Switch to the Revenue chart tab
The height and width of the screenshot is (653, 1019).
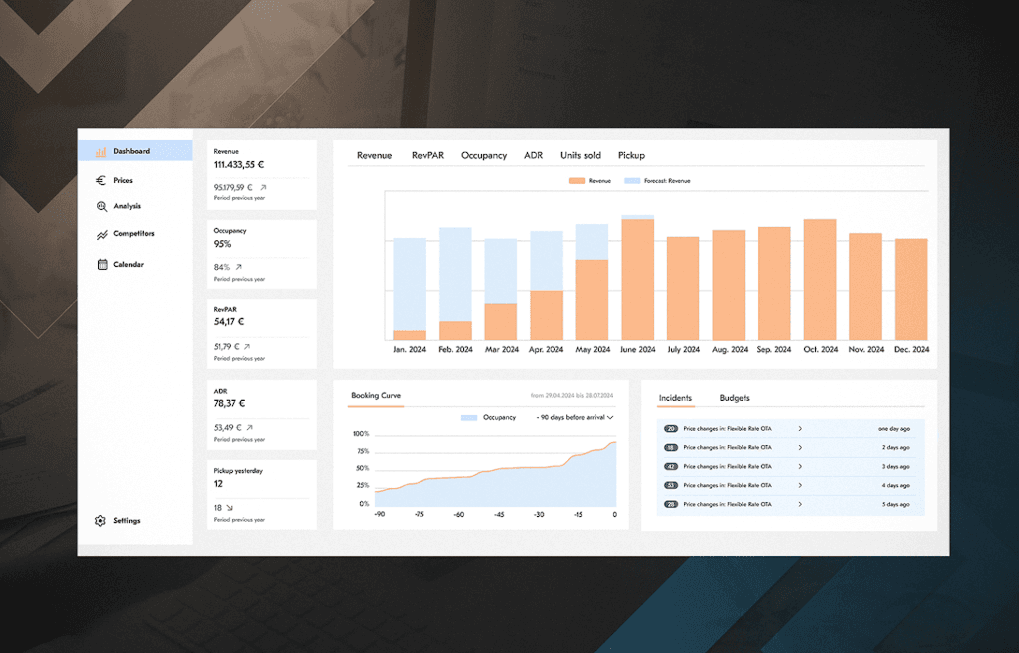click(x=374, y=155)
